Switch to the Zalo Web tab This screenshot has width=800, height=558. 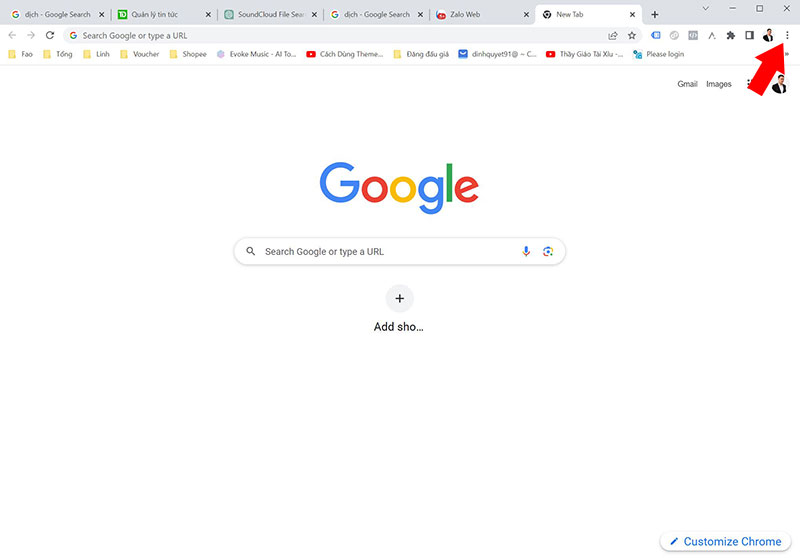[x=483, y=14]
